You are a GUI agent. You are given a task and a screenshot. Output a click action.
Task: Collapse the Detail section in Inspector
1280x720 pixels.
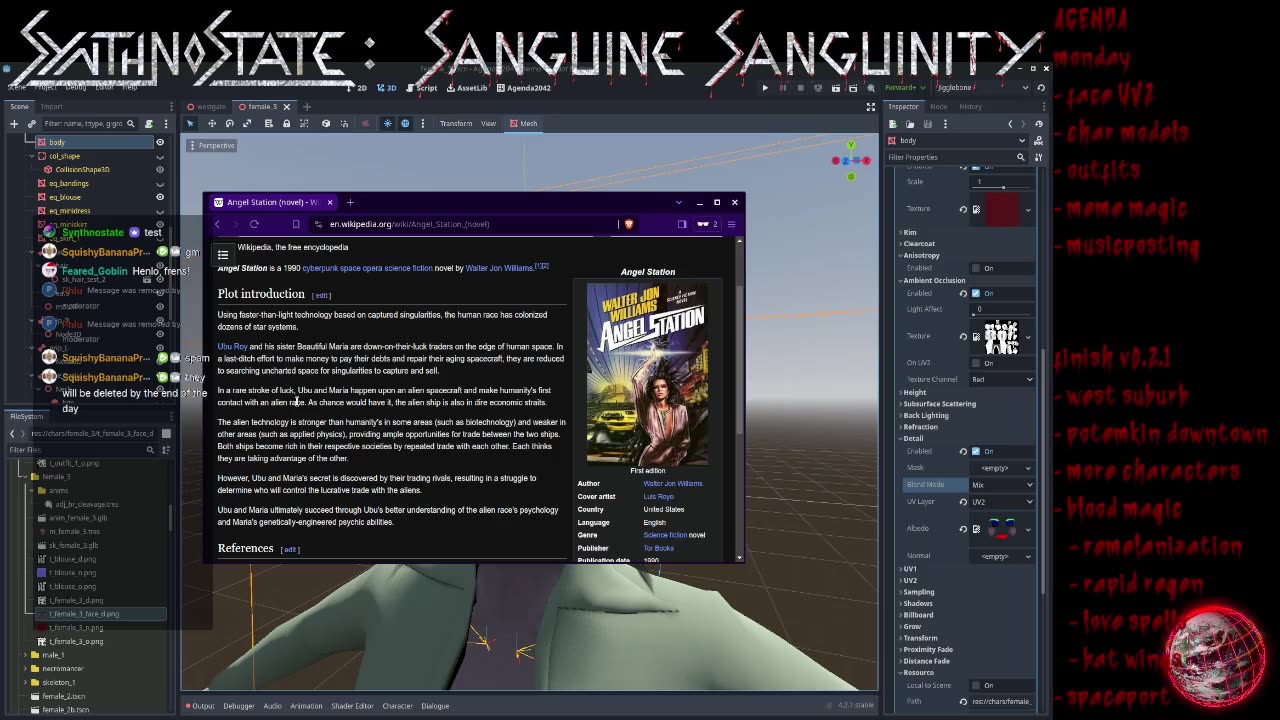pos(912,438)
